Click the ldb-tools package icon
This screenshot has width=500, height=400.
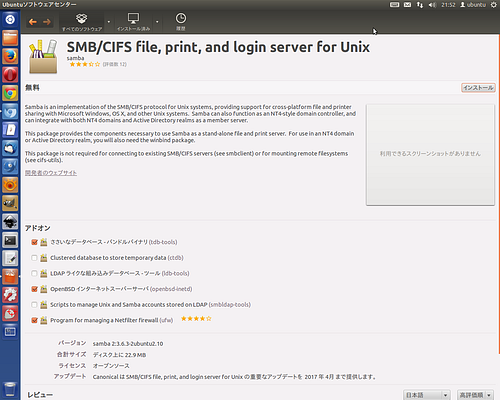44,273
